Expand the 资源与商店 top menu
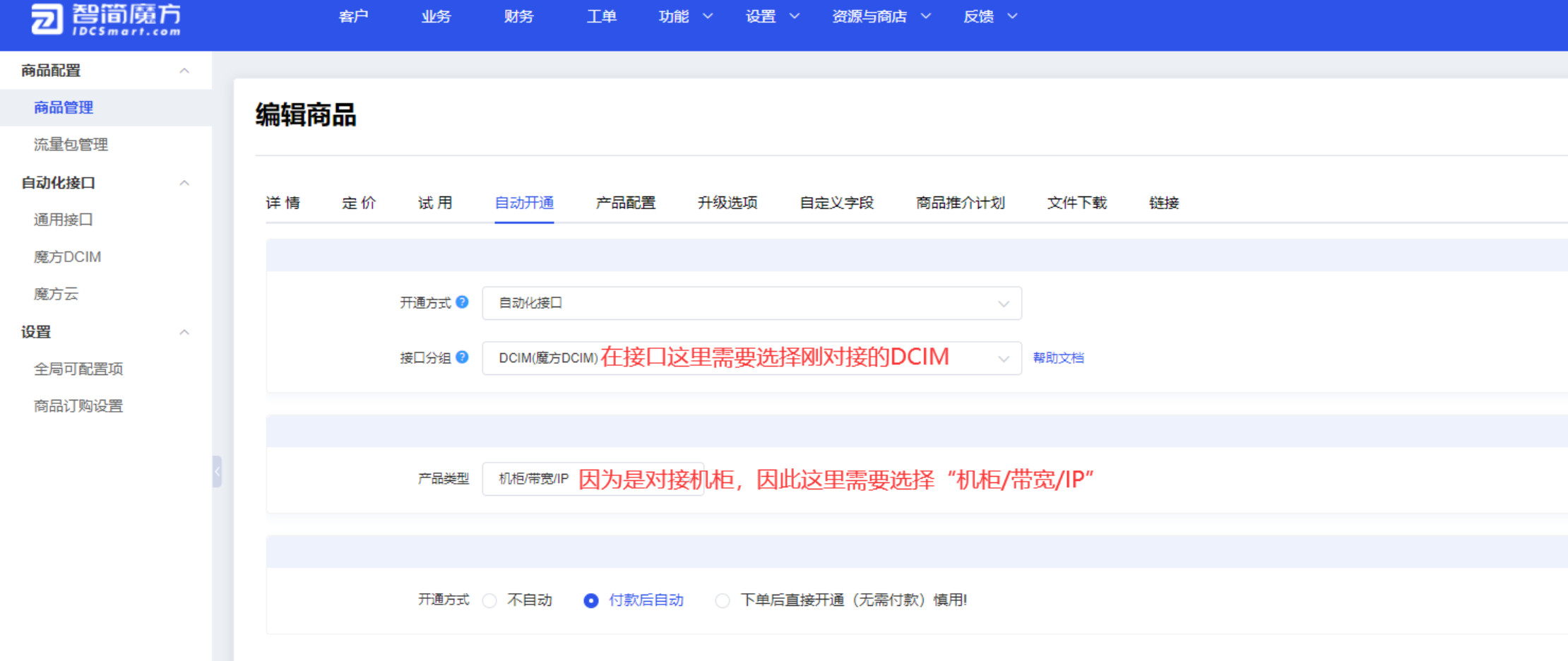1568x661 pixels. coord(881,16)
